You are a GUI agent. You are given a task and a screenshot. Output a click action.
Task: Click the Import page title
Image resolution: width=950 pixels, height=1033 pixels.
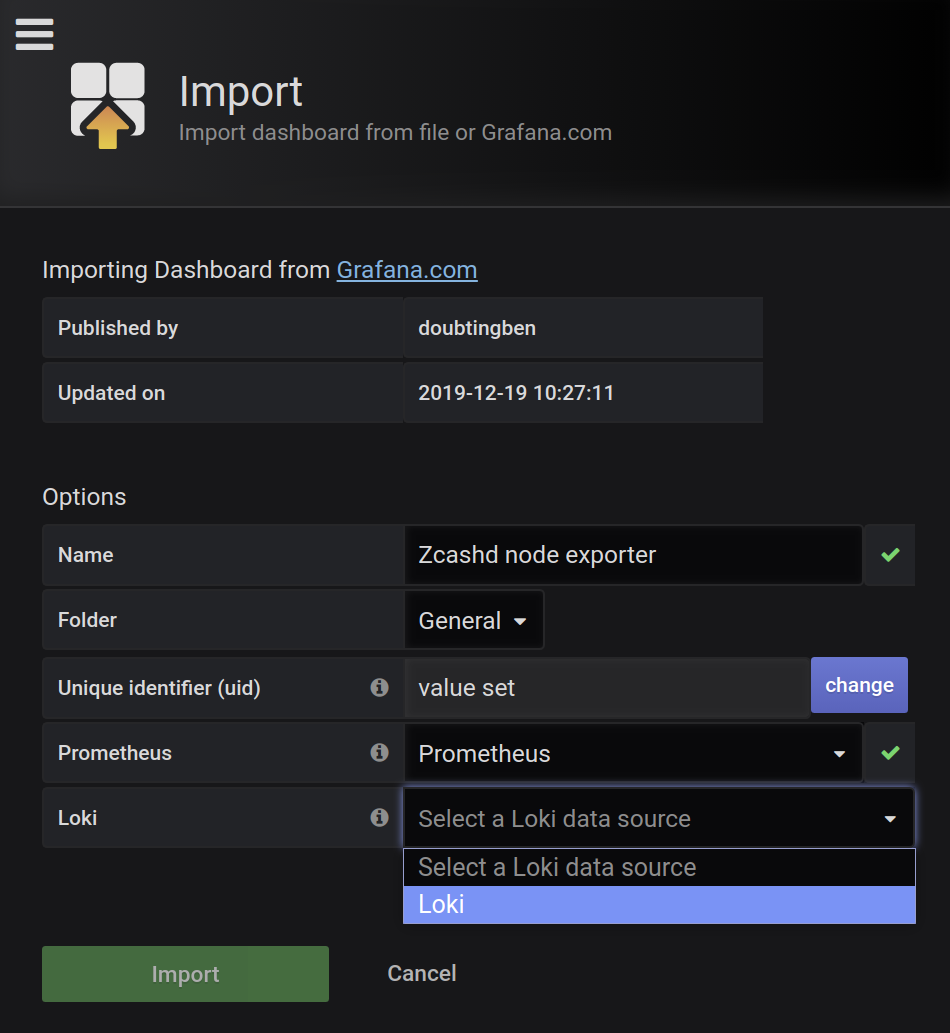[x=240, y=92]
